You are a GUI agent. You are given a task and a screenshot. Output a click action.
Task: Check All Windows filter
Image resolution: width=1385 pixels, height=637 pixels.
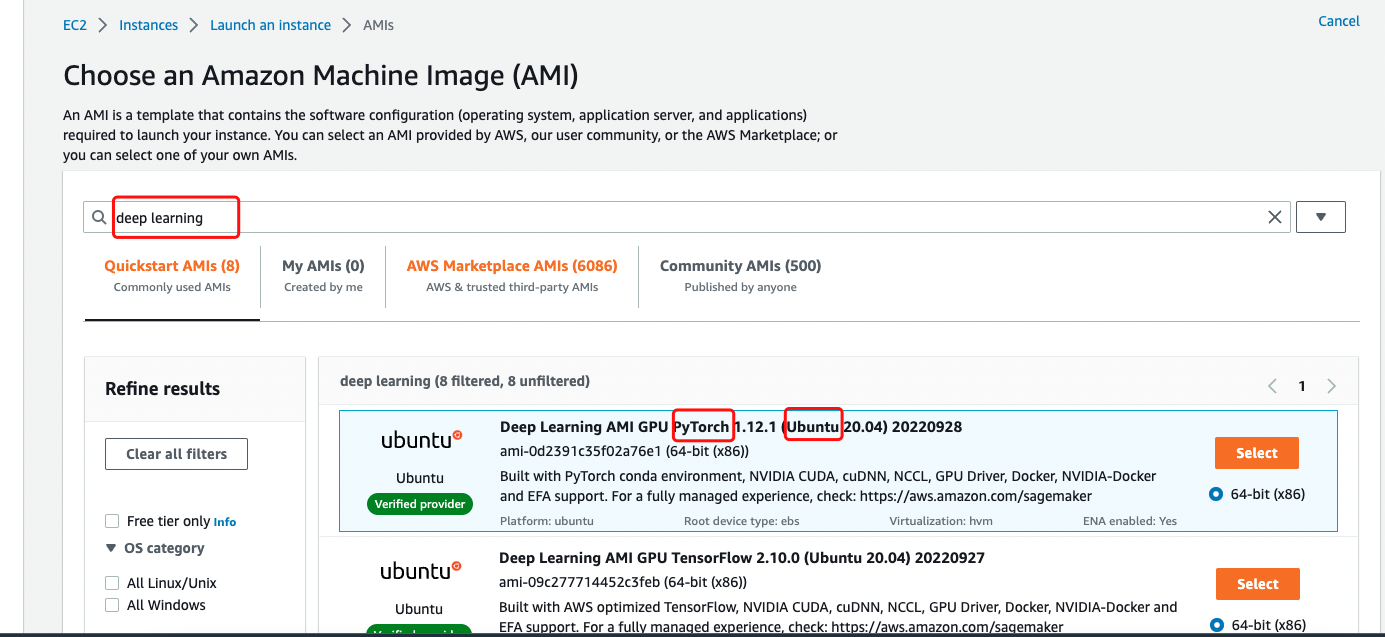[113, 605]
